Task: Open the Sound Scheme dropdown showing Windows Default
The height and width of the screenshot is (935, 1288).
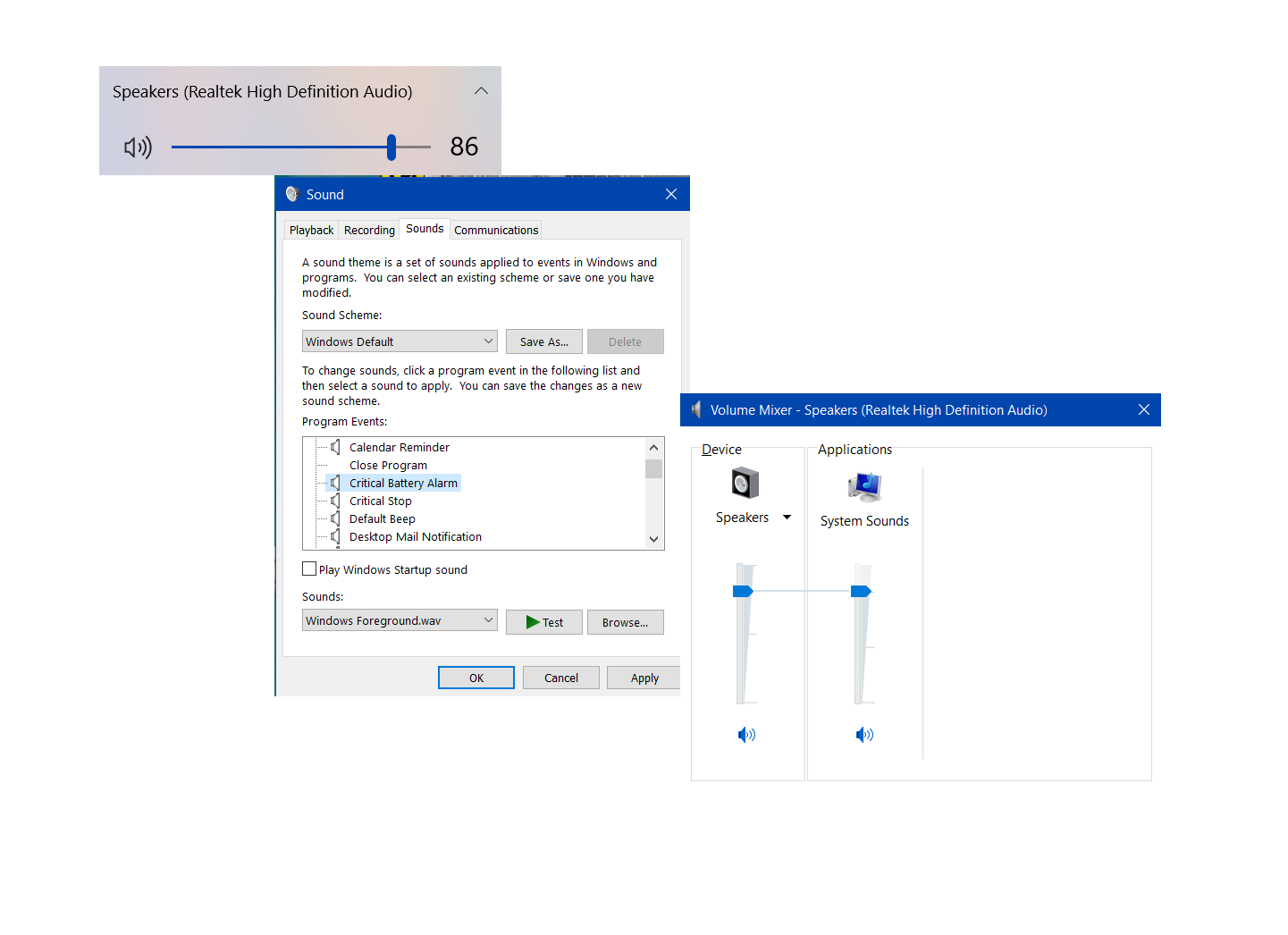Action: pos(400,341)
